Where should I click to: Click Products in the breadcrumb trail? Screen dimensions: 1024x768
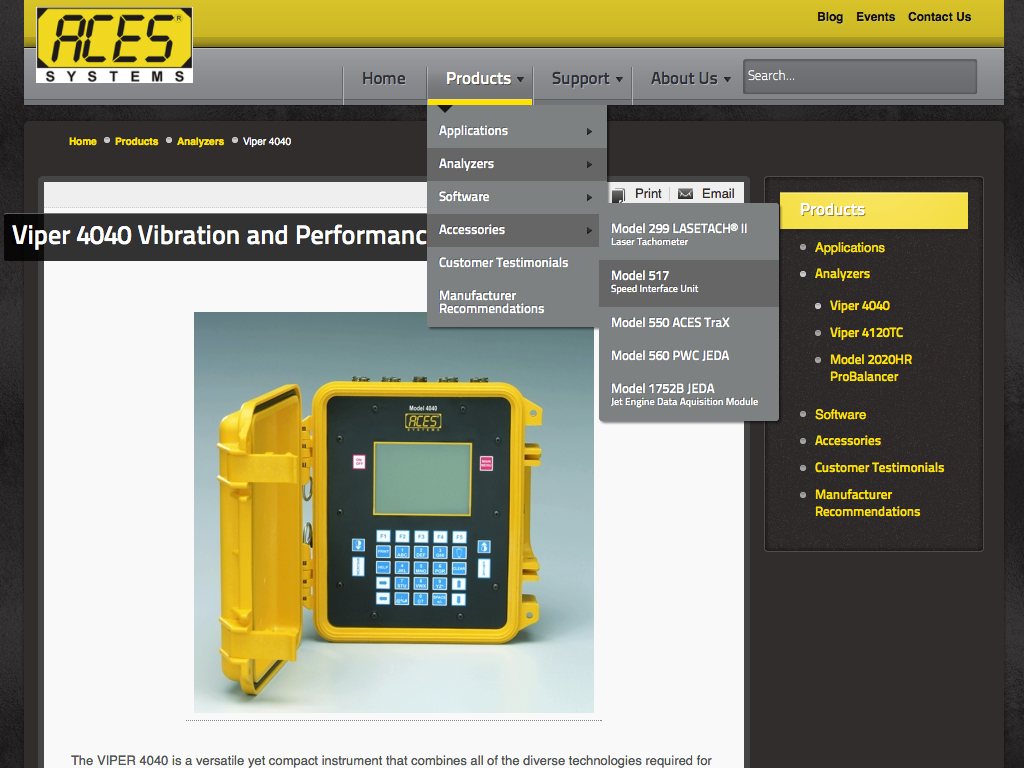click(x=136, y=141)
